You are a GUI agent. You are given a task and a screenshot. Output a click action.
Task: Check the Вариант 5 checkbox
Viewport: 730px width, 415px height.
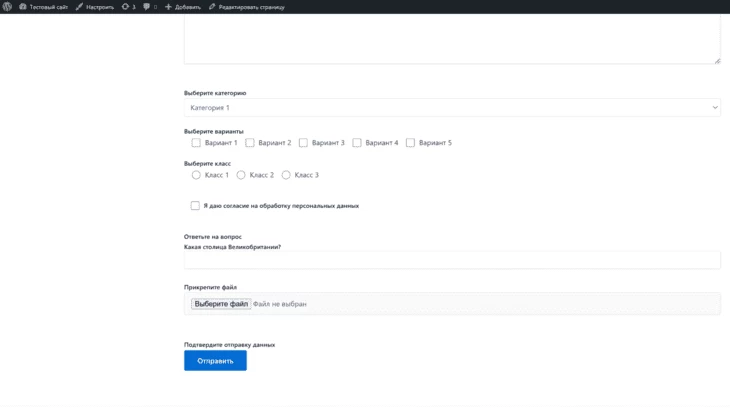[410, 143]
